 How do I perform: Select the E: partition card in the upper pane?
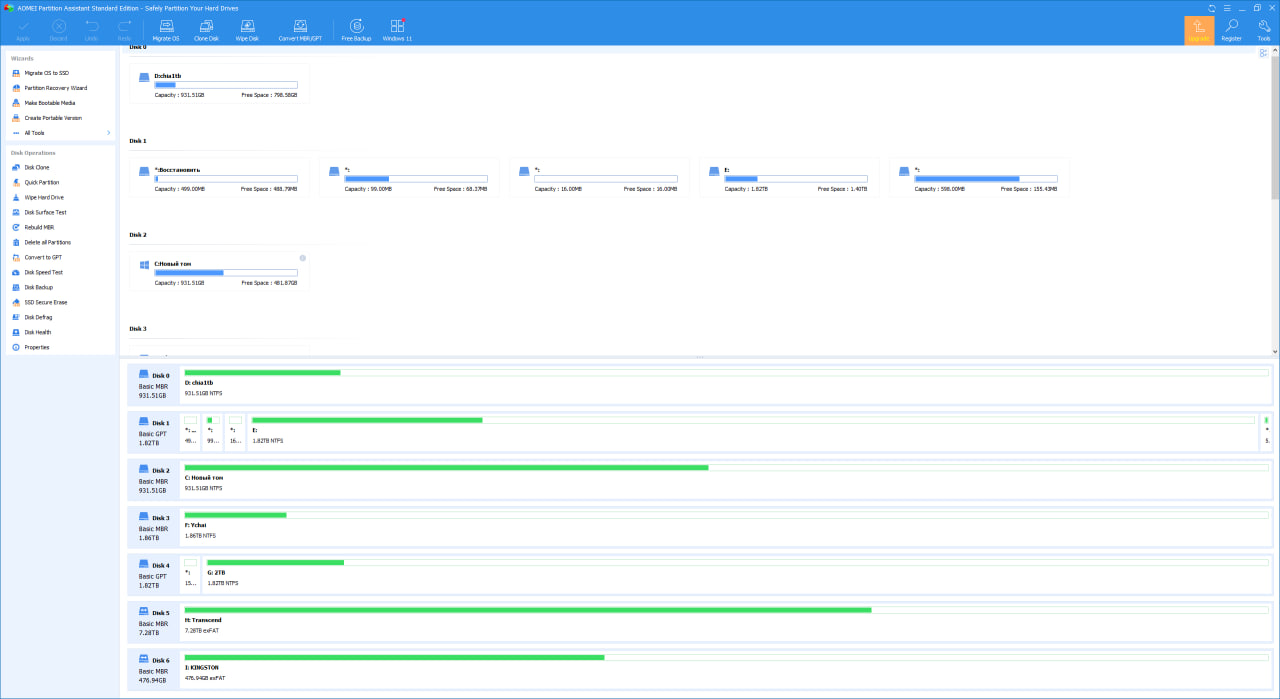click(789, 178)
